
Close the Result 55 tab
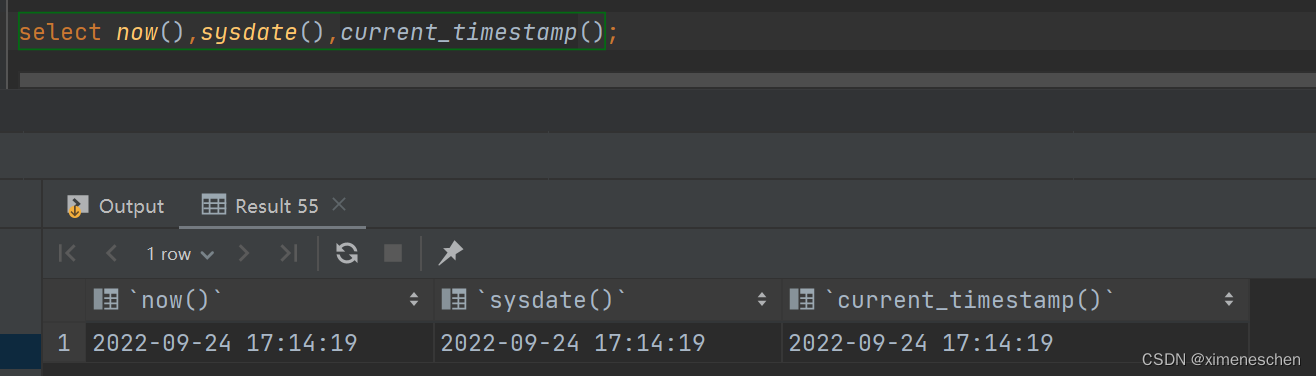click(338, 205)
